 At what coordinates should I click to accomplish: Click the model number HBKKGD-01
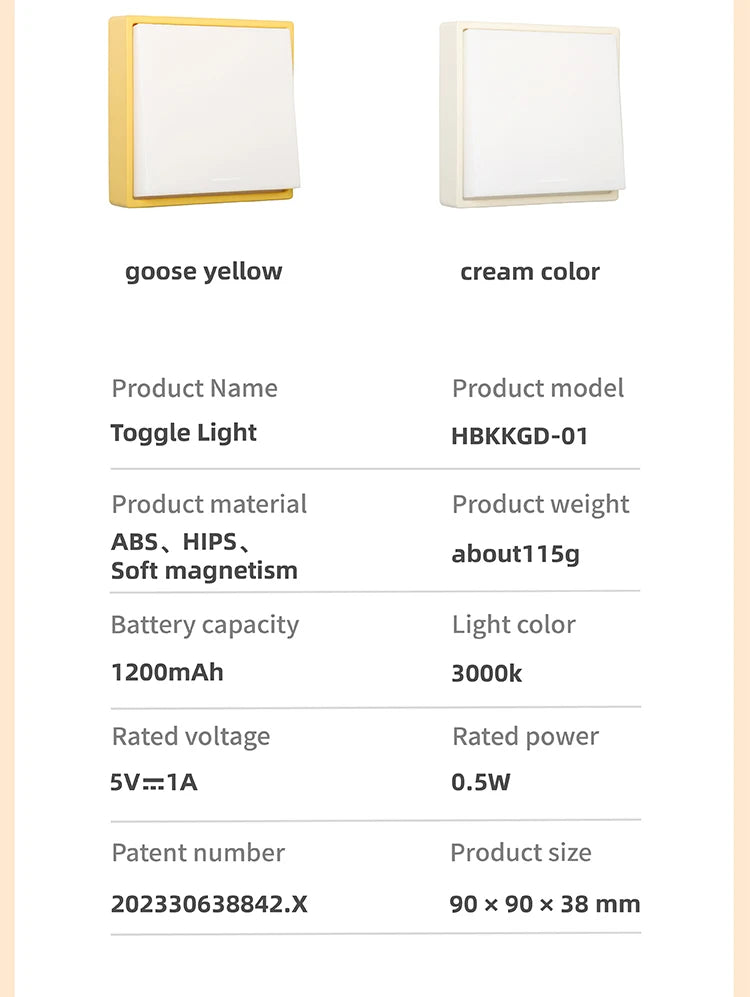click(x=520, y=435)
